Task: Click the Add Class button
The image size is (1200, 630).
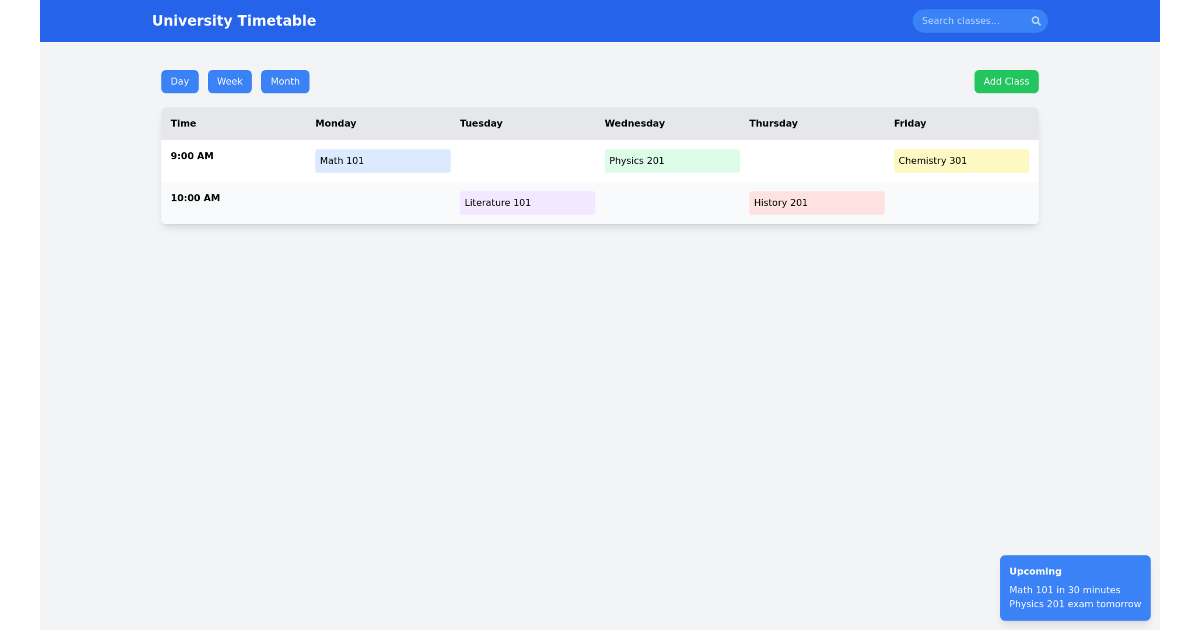Action: coord(1006,81)
